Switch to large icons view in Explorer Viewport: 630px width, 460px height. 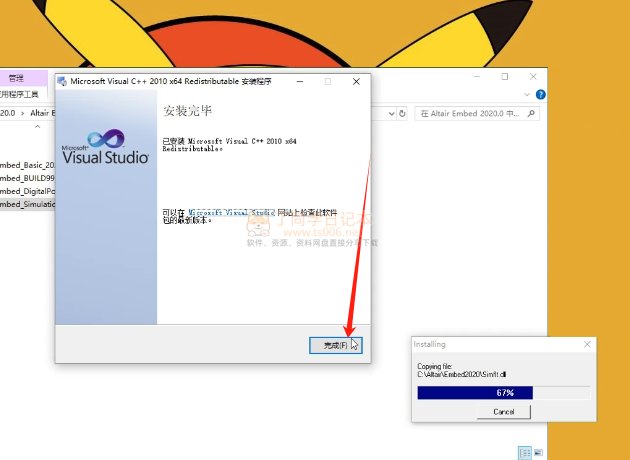tap(538, 453)
